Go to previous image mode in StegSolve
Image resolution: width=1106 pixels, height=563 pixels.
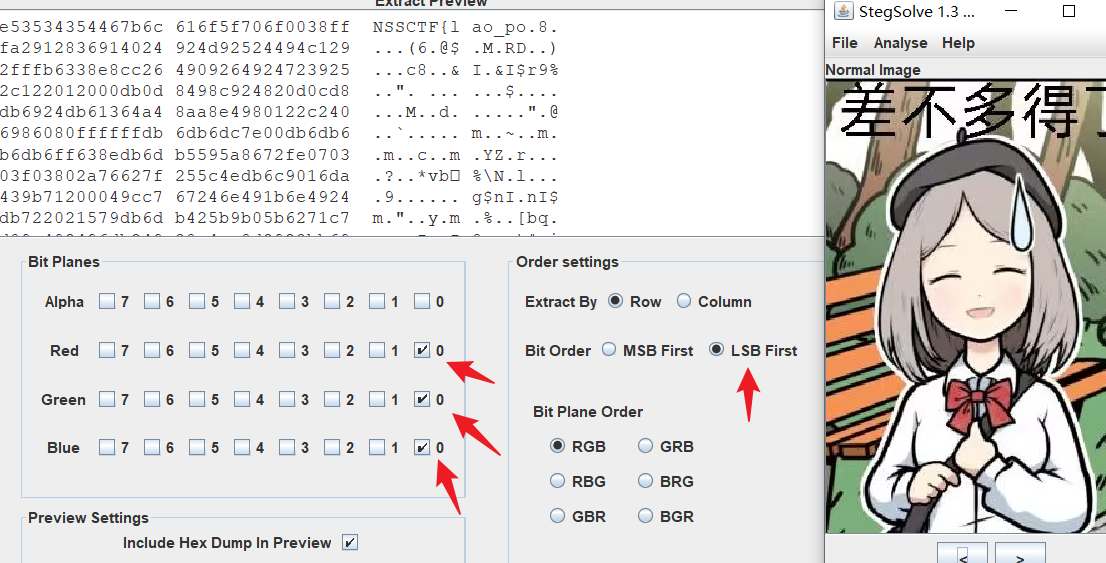click(x=963, y=552)
